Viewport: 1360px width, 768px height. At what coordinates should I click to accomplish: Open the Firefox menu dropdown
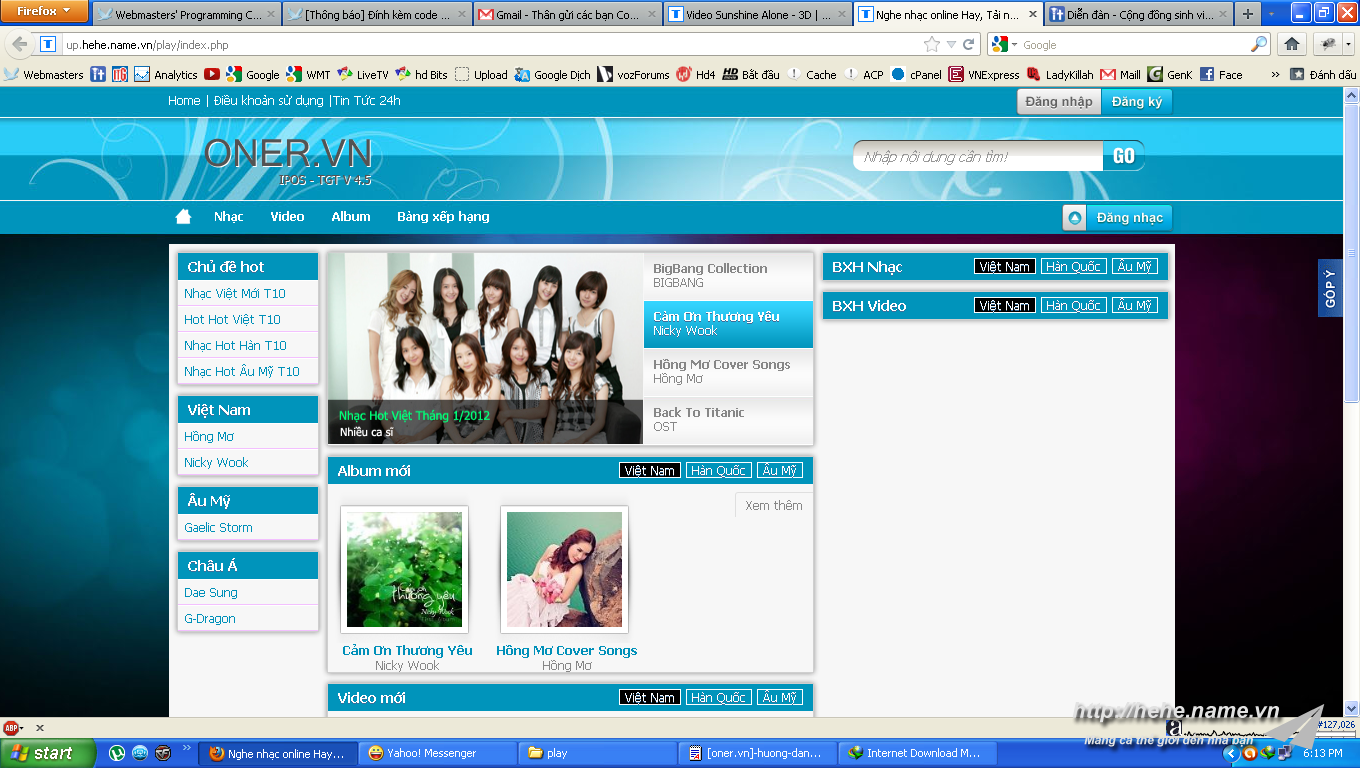pyautogui.click(x=45, y=11)
